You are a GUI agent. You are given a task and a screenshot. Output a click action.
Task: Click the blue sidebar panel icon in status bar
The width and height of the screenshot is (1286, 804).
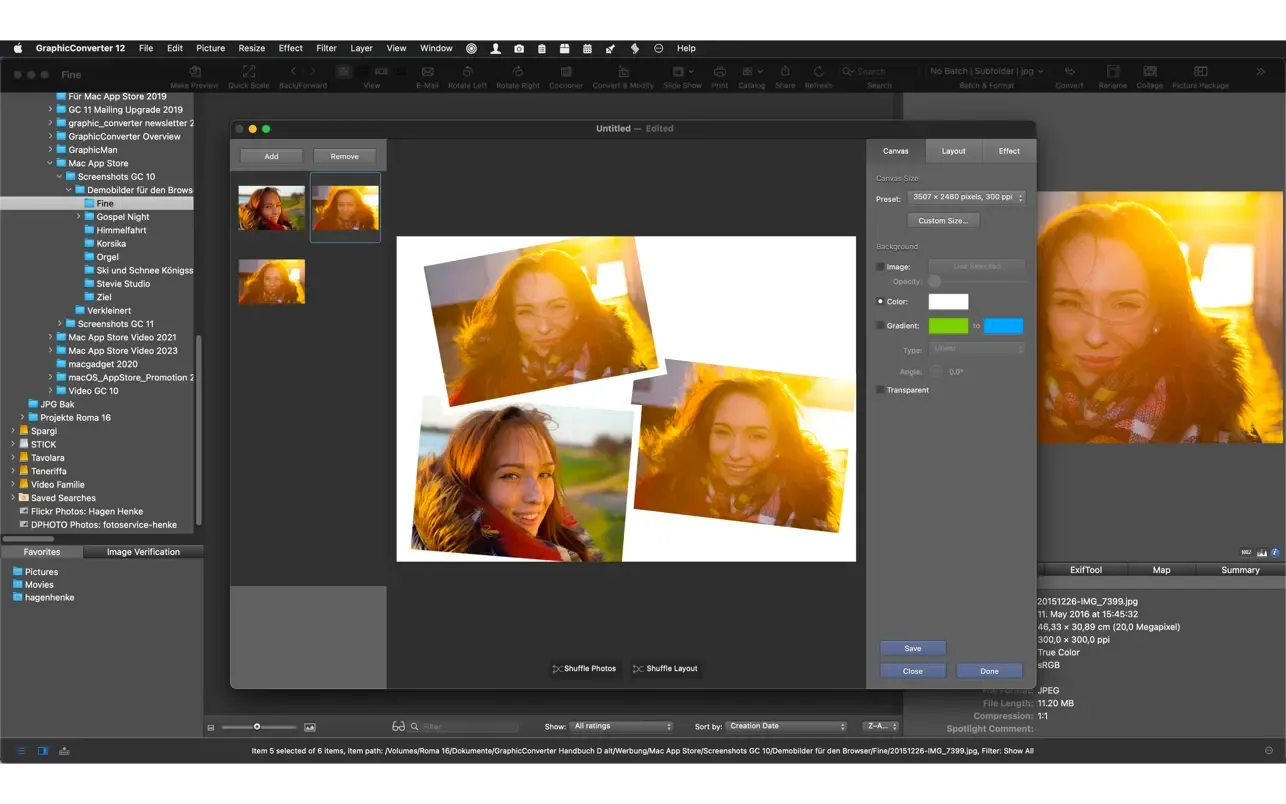click(x=43, y=750)
